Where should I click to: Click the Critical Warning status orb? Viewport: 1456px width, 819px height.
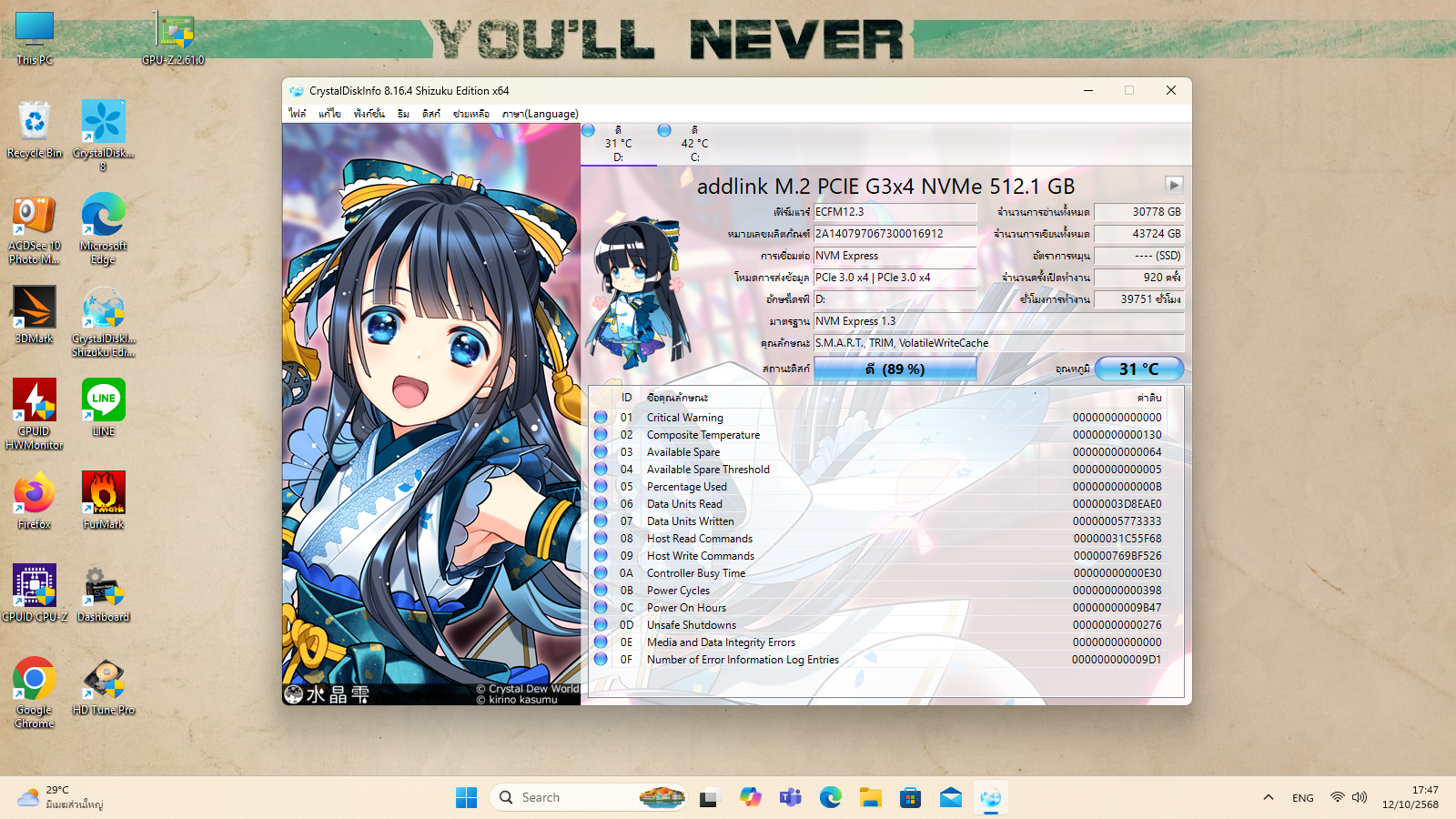601,417
